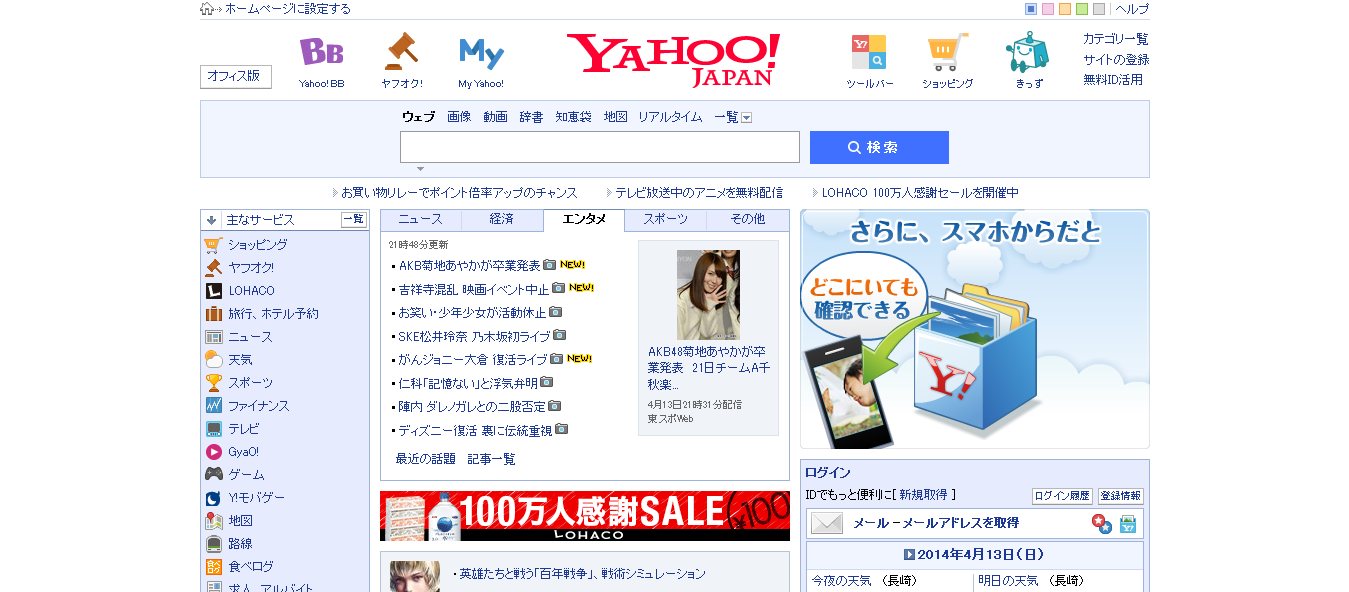Click the 検索 search button
This screenshot has height=592, width=1349.
click(879, 147)
